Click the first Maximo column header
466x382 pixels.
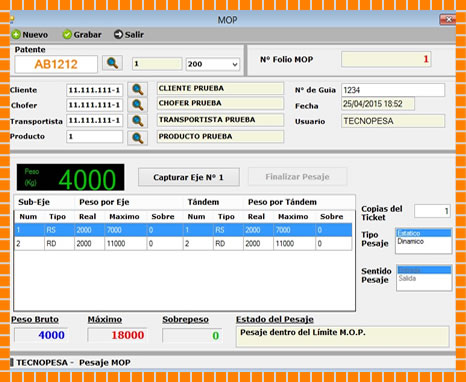pos(124,217)
